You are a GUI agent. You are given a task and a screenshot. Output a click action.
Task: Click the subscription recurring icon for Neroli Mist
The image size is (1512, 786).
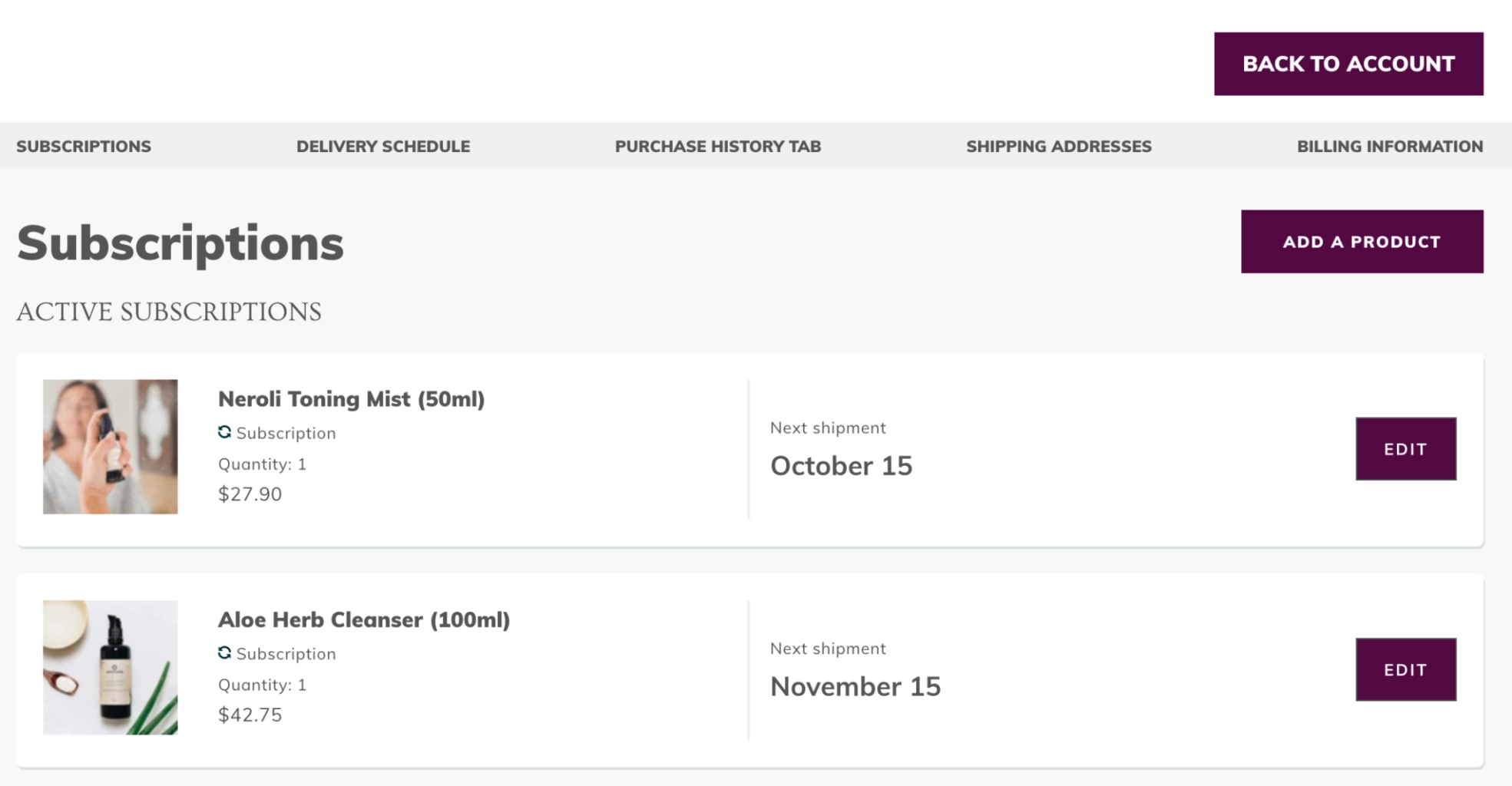pyautogui.click(x=224, y=432)
